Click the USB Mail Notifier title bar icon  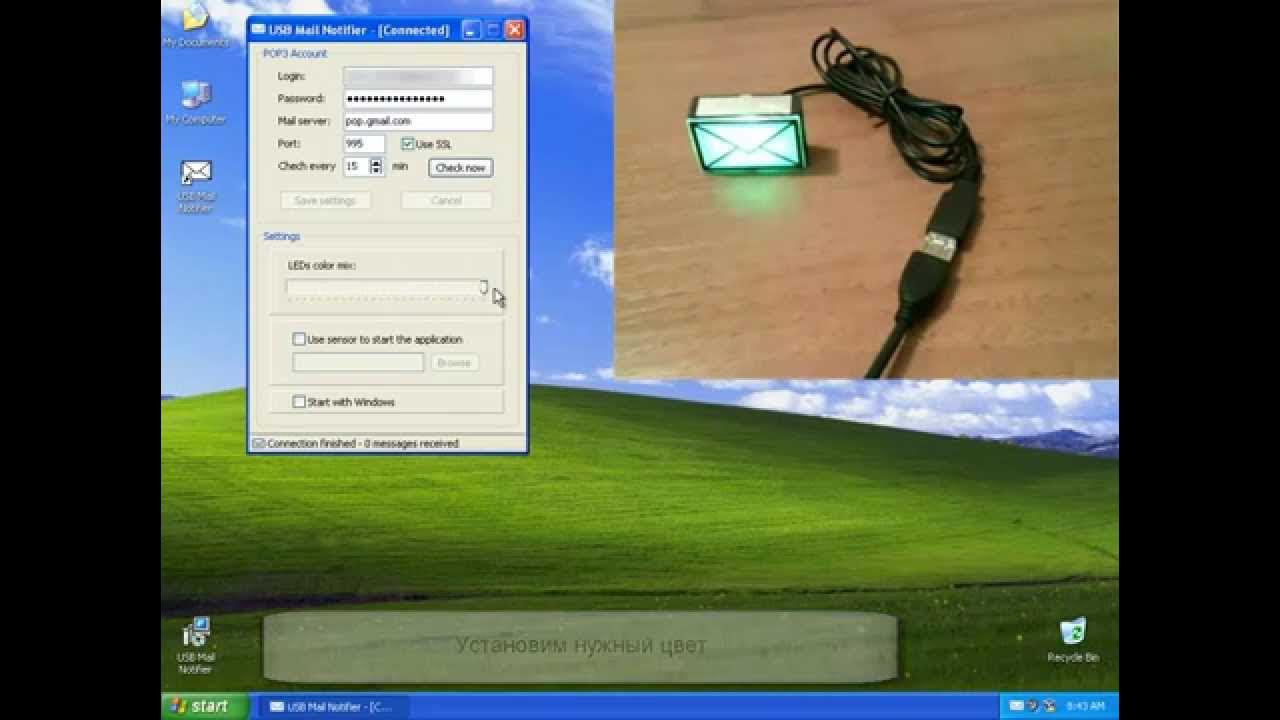coord(258,30)
